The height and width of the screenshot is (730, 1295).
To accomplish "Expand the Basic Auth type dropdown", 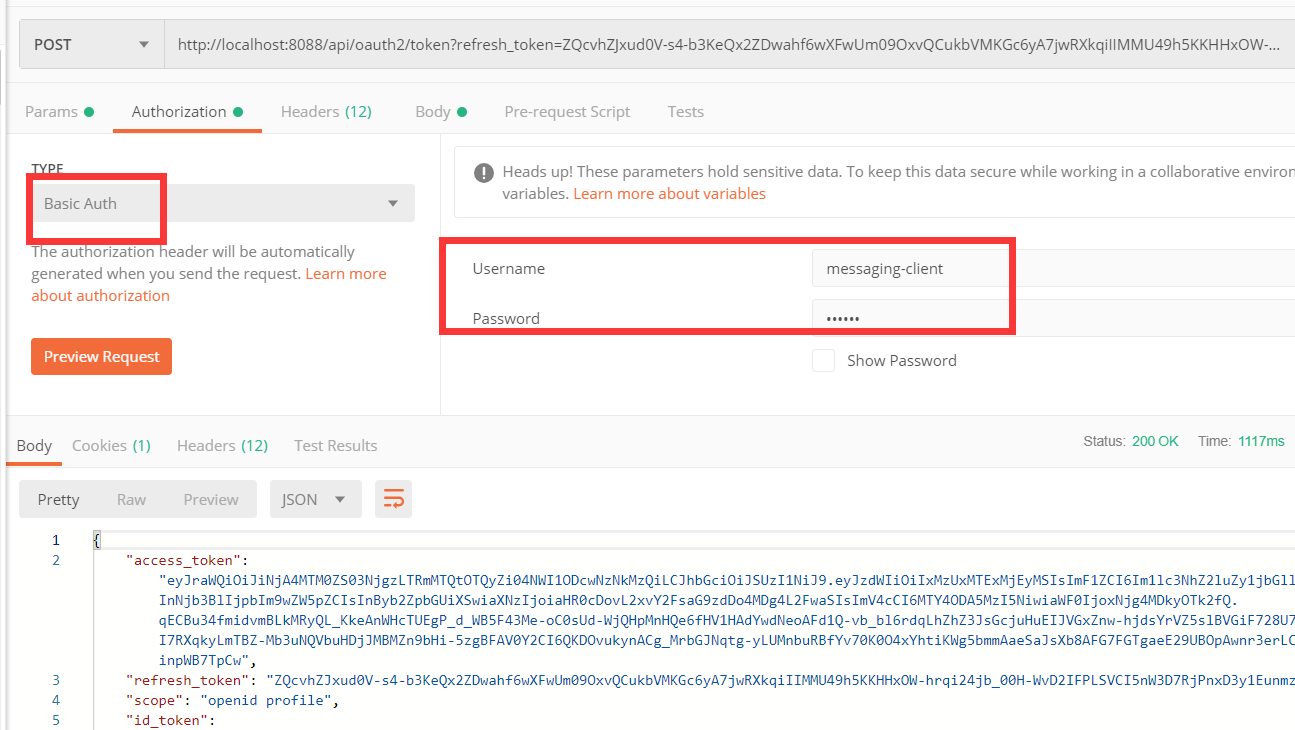I will point(222,203).
